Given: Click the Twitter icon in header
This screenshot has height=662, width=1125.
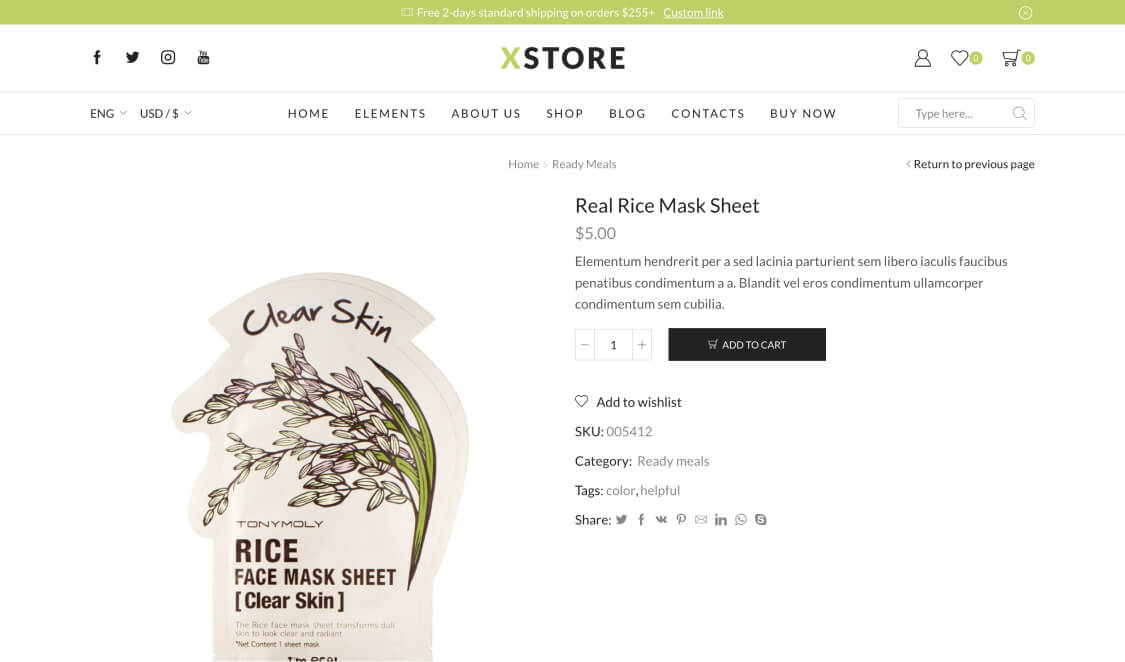Looking at the screenshot, I should [x=133, y=57].
